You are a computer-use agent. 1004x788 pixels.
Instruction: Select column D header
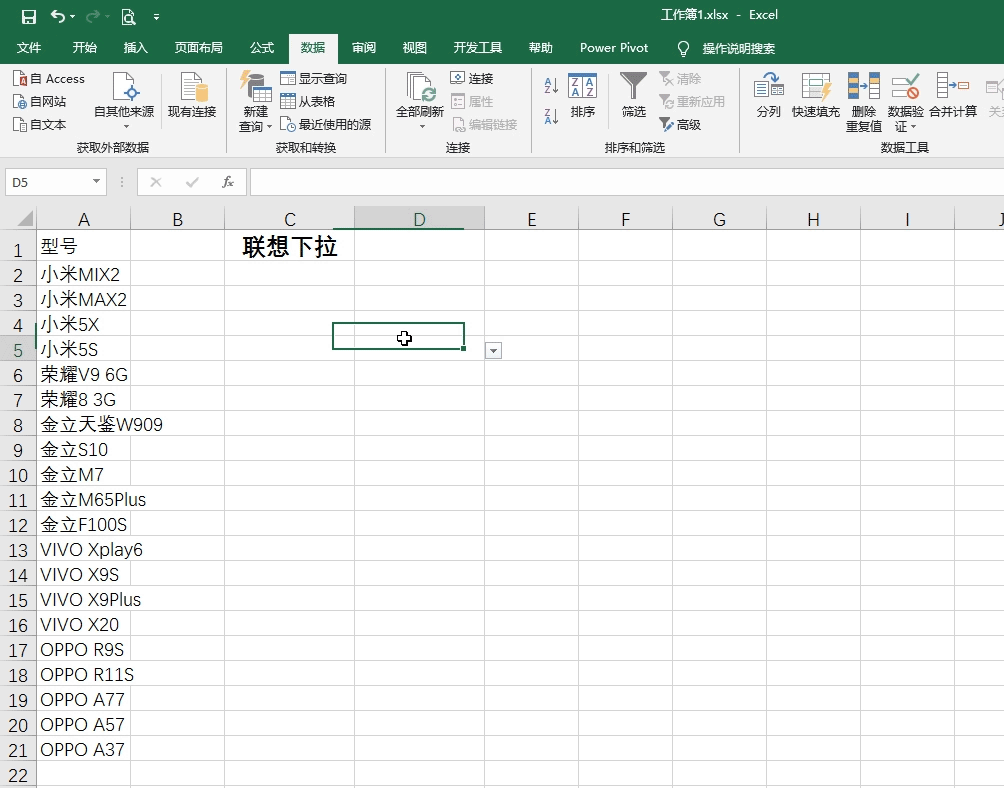tap(419, 220)
